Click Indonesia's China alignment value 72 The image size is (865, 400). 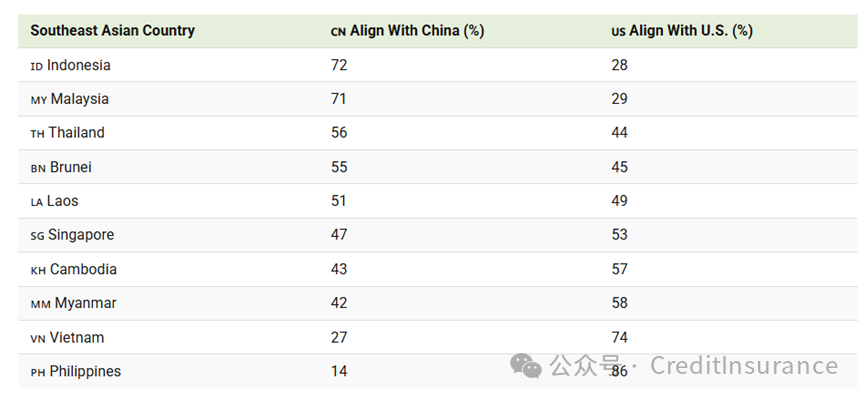339,65
